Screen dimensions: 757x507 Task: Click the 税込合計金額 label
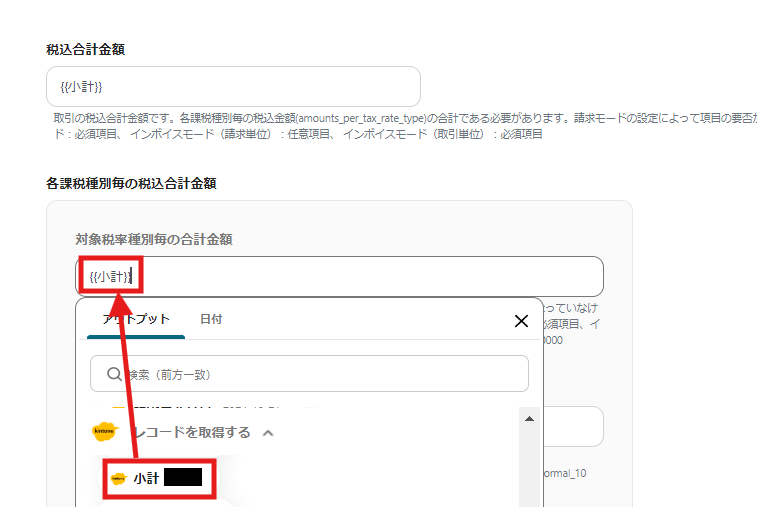(85, 49)
